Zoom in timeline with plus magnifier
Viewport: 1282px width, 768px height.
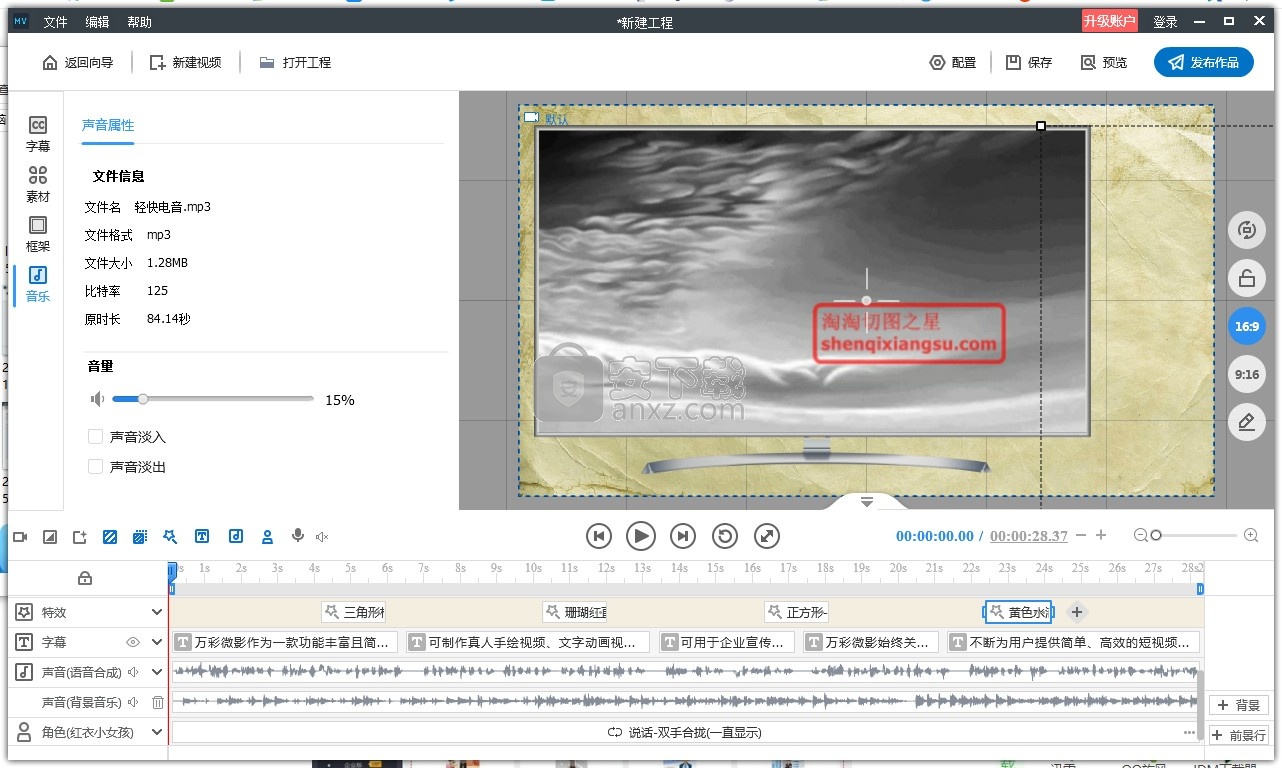pos(1251,536)
